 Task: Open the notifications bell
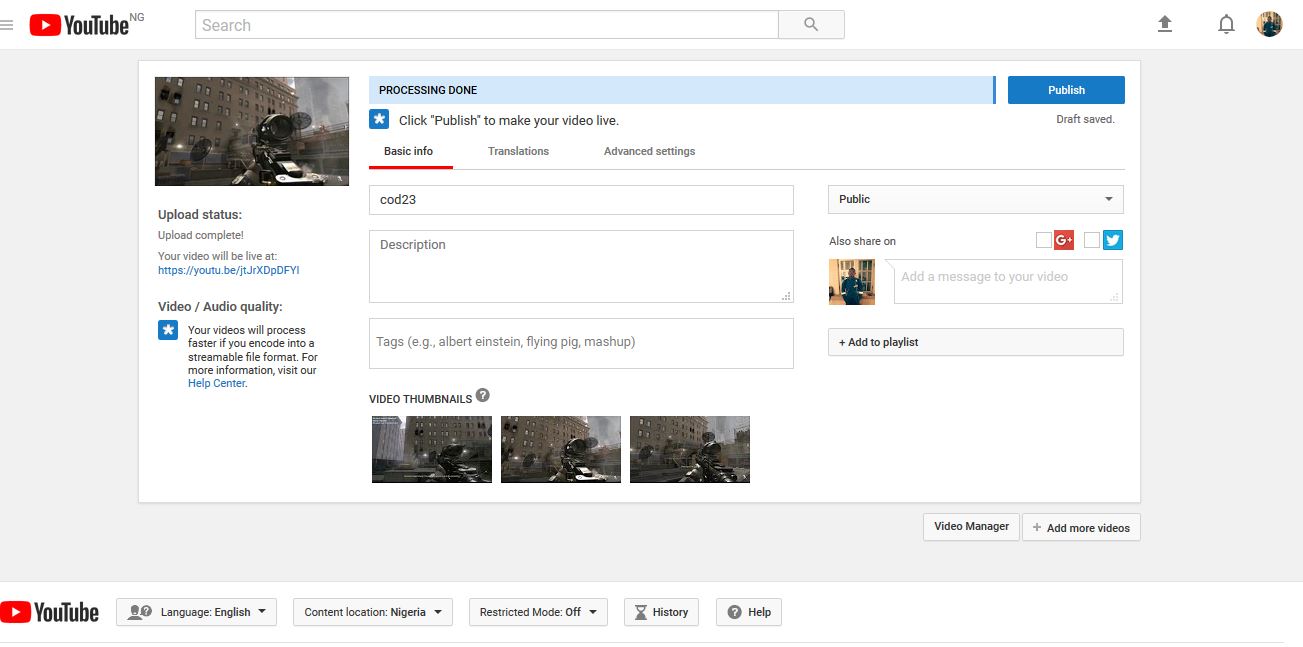pyautogui.click(x=1226, y=25)
